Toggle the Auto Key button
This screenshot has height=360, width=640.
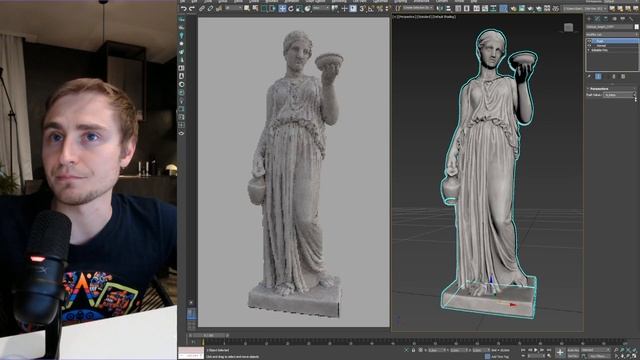[573, 350]
